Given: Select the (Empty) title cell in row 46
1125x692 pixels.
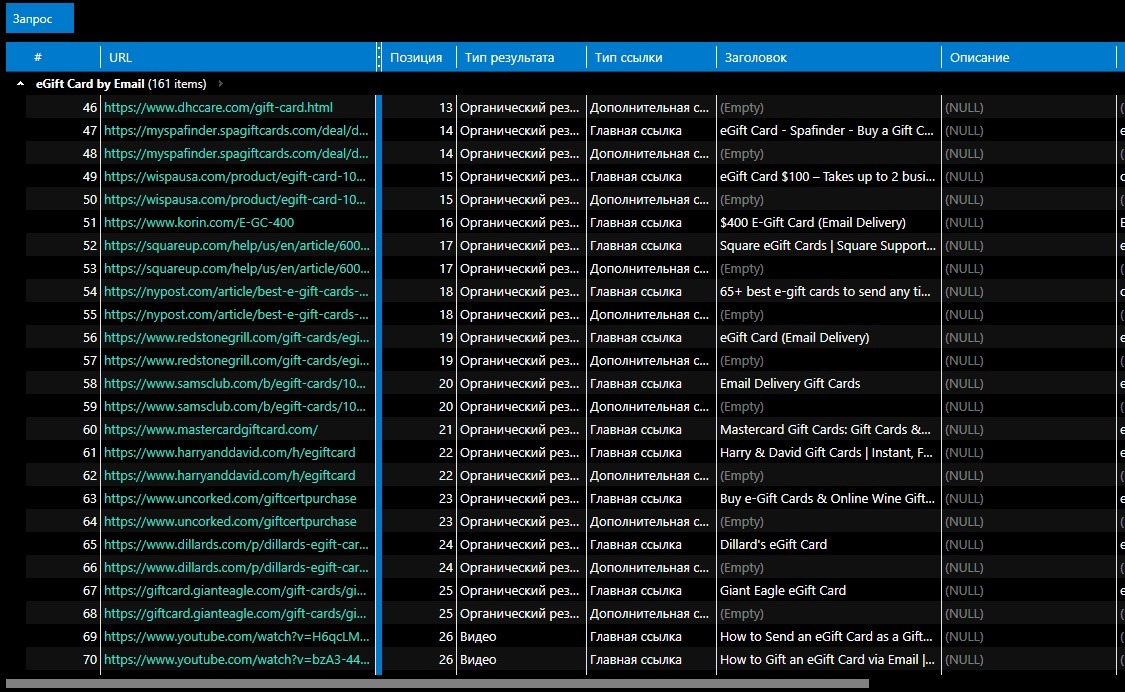Looking at the screenshot, I should 829,108.
